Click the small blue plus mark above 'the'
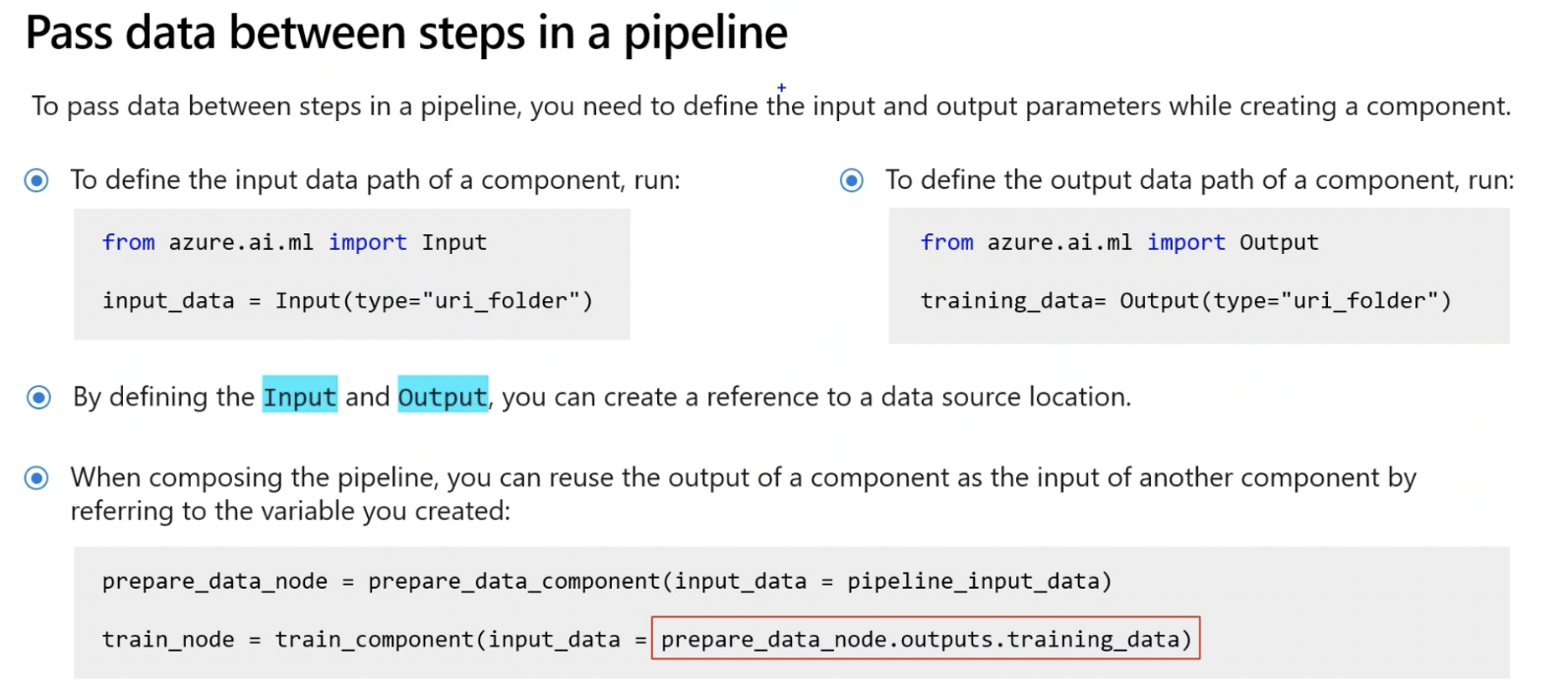 pyautogui.click(x=782, y=88)
